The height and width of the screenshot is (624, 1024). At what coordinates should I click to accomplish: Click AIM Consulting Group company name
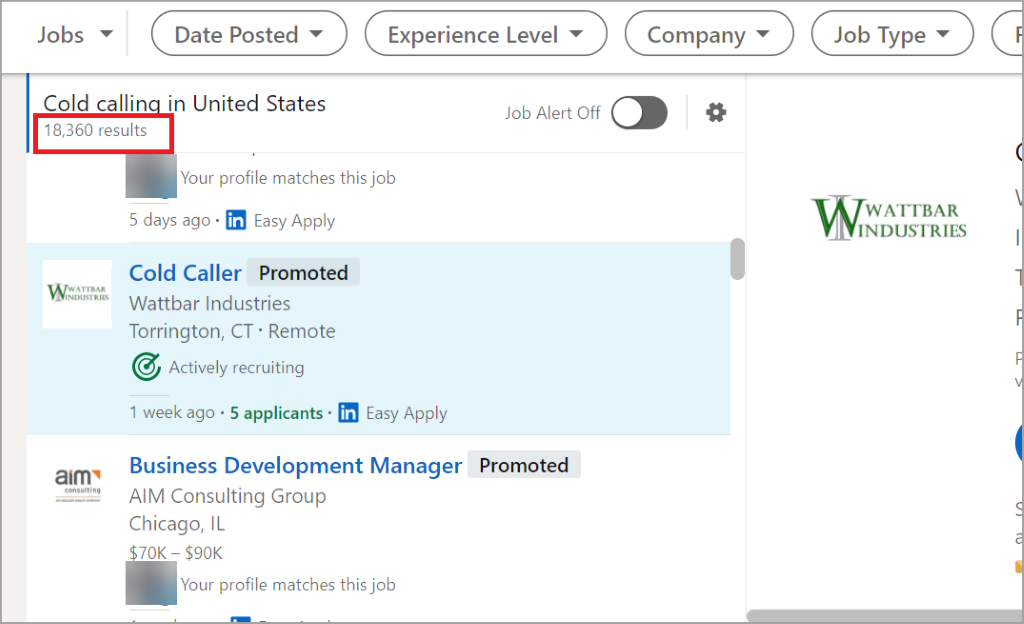[x=227, y=495]
